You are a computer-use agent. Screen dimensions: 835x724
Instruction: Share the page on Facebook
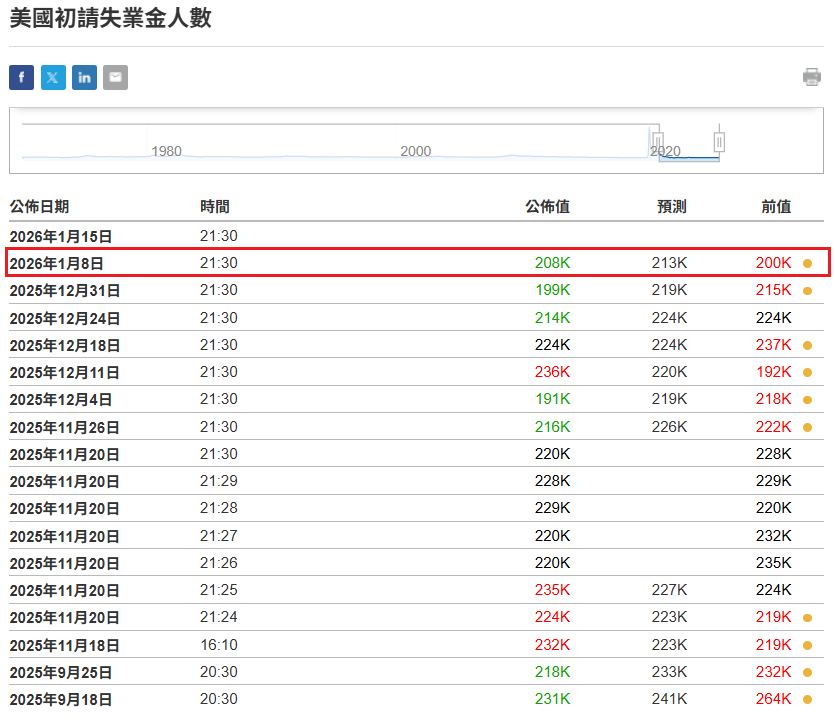point(22,78)
